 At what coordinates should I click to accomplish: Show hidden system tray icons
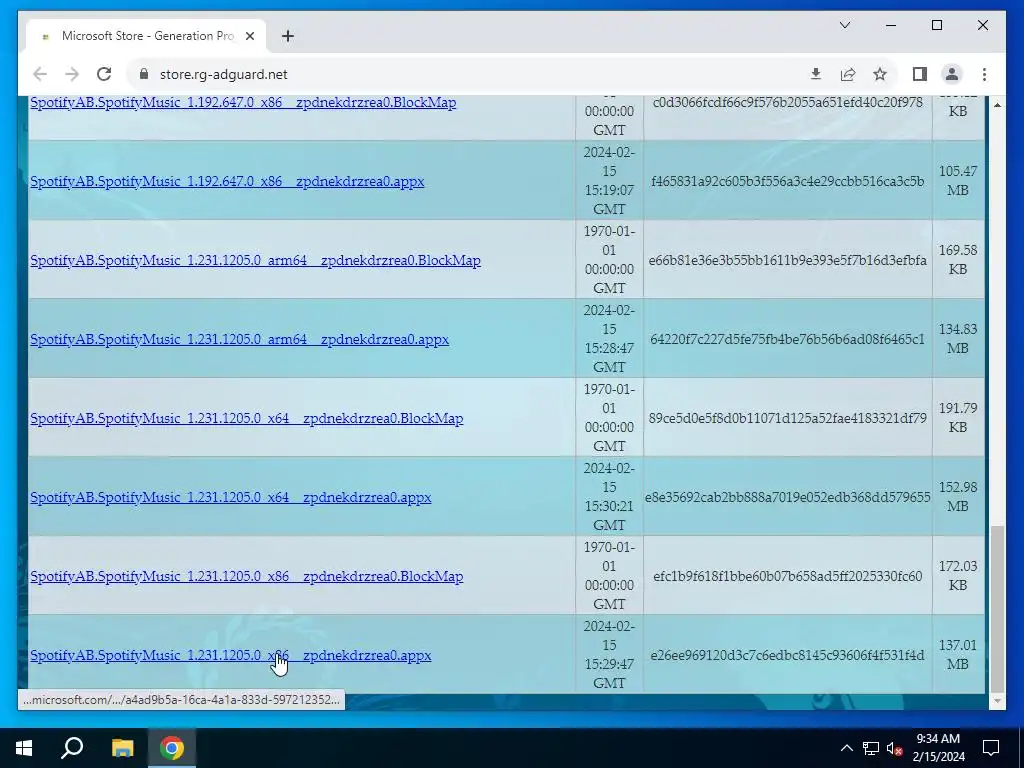click(846, 748)
